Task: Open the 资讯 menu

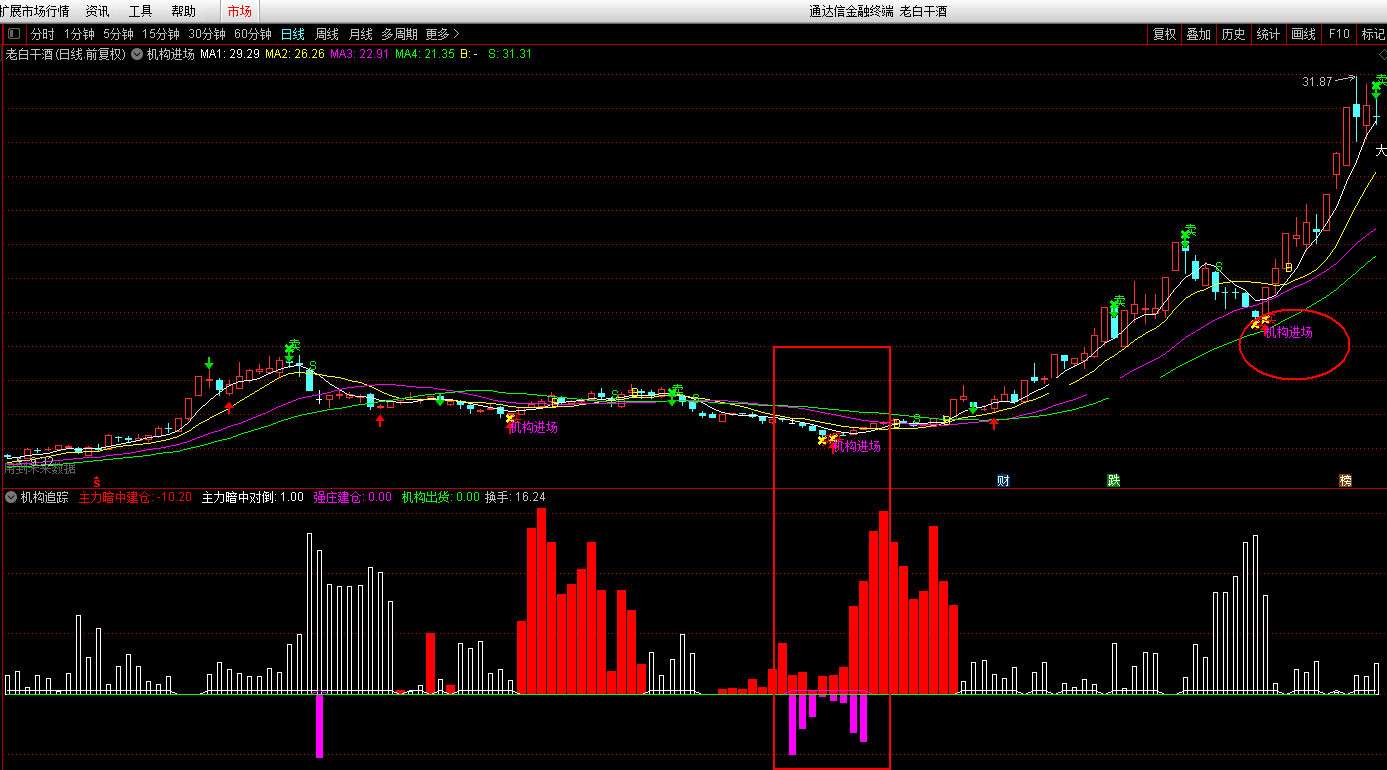Action: (x=97, y=11)
